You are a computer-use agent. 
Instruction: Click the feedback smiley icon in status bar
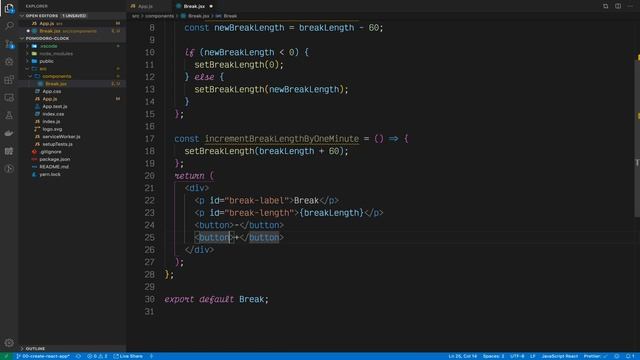pos(617,356)
